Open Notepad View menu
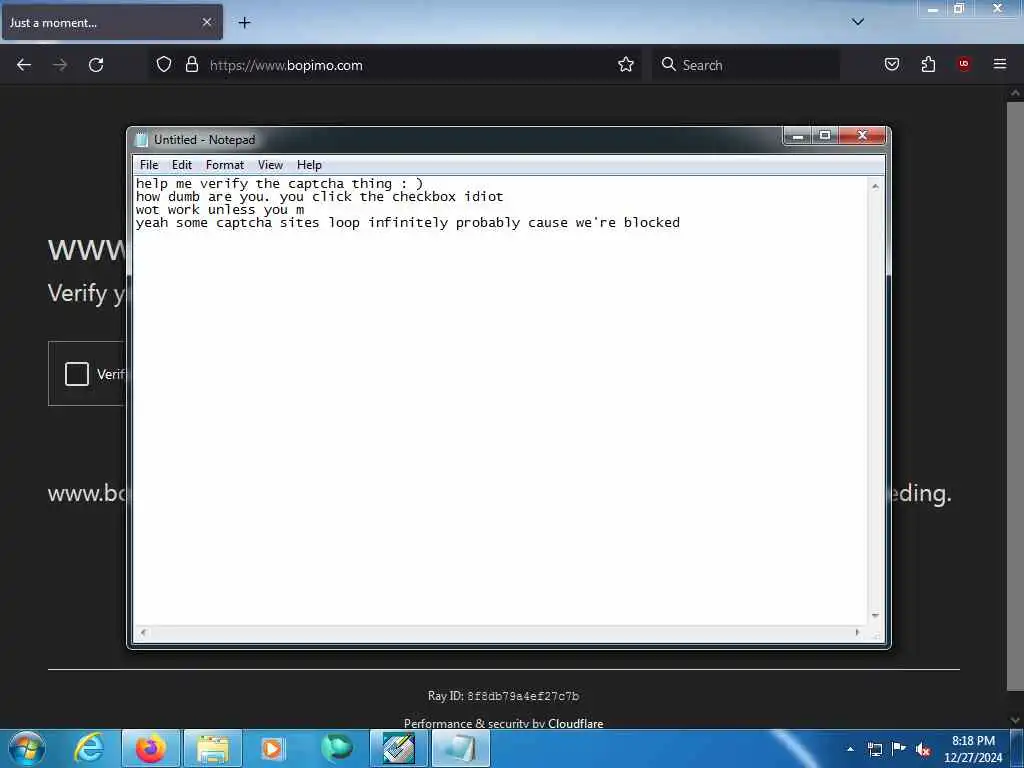 point(270,165)
